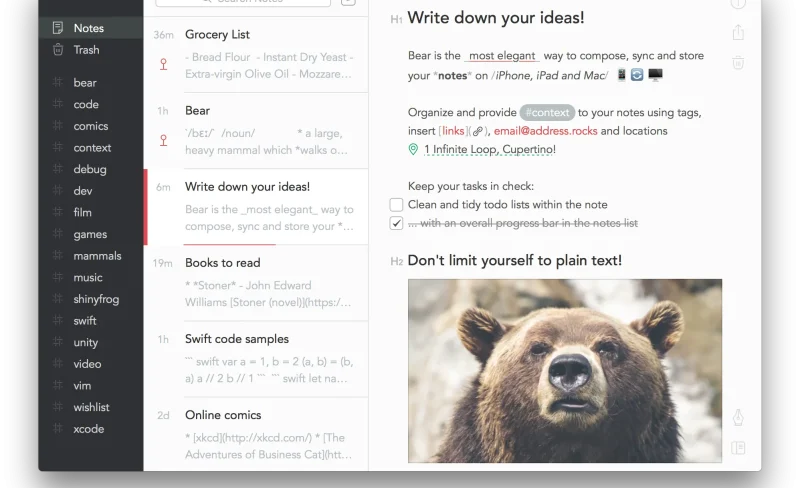Click the trash icon beside the note
The image size is (800, 488).
[738, 63]
